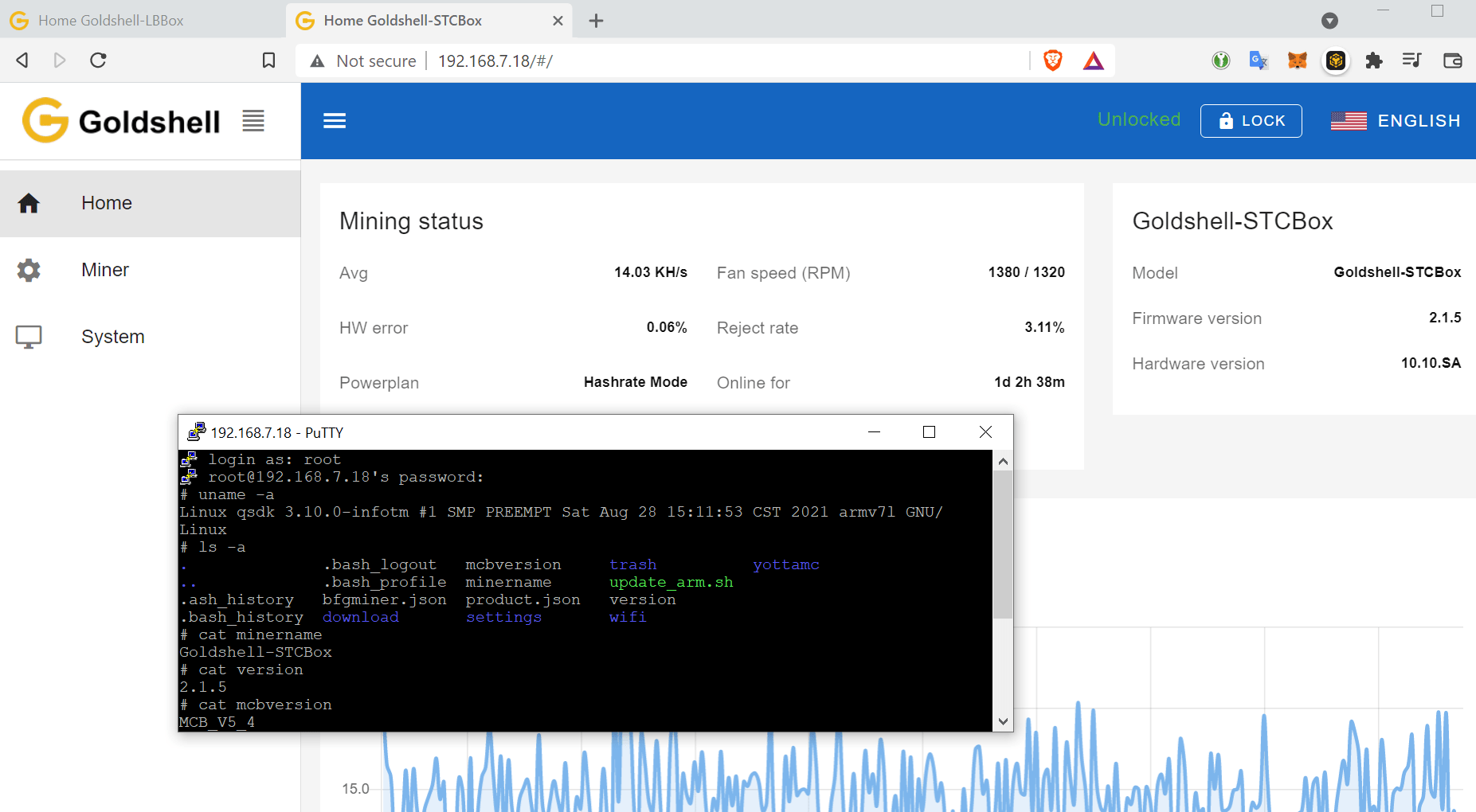Viewport: 1476px width, 812px height.
Task: Open the Extensions puzzle-piece menu
Action: click(x=1374, y=61)
